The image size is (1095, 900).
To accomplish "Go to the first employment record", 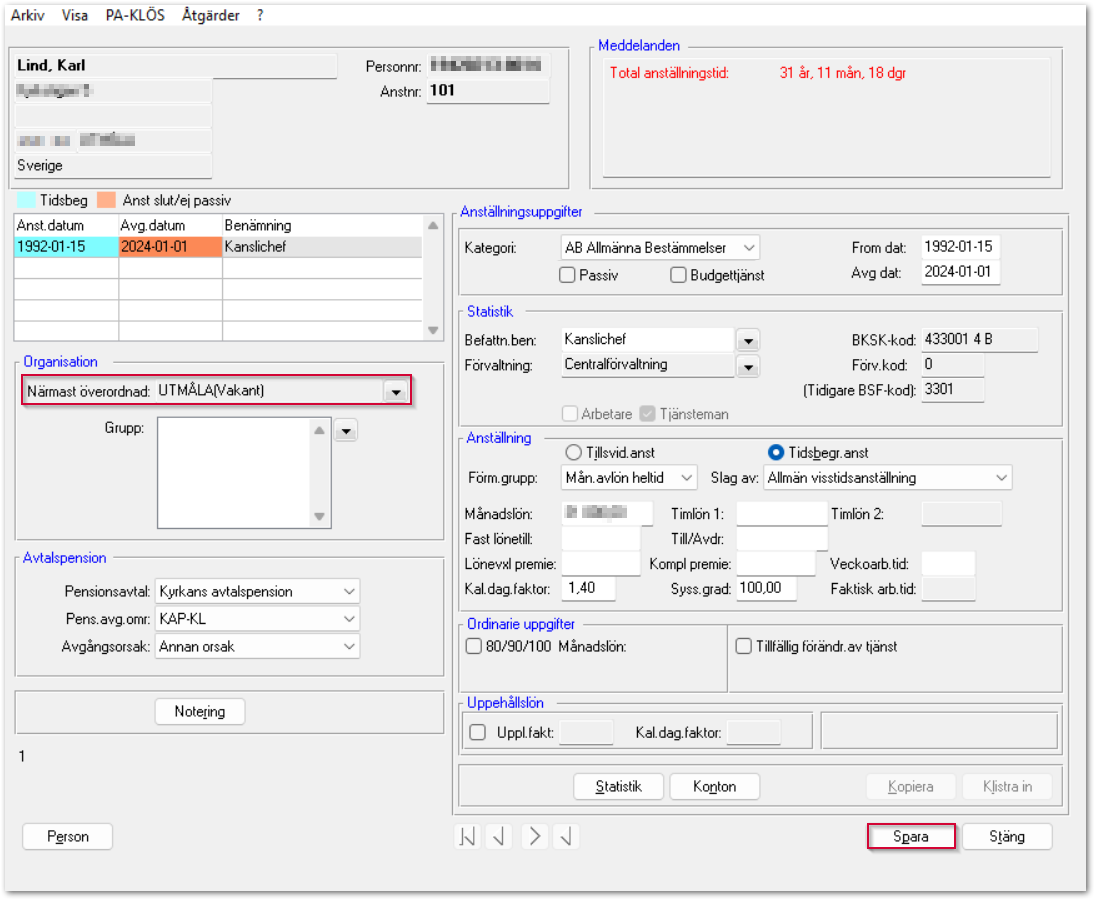I will (x=468, y=836).
